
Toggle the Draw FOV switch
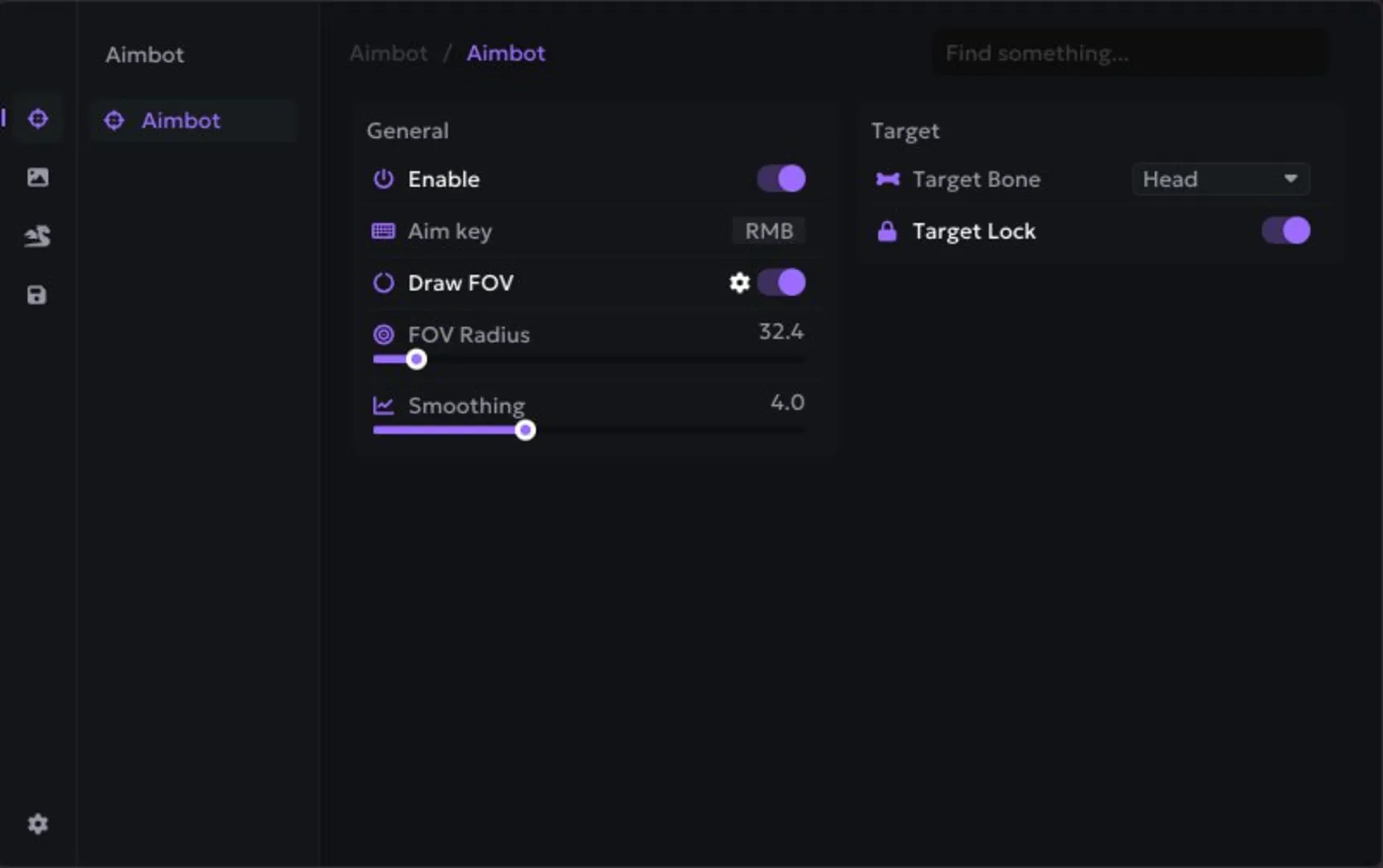pyautogui.click(x=781, y=283)
